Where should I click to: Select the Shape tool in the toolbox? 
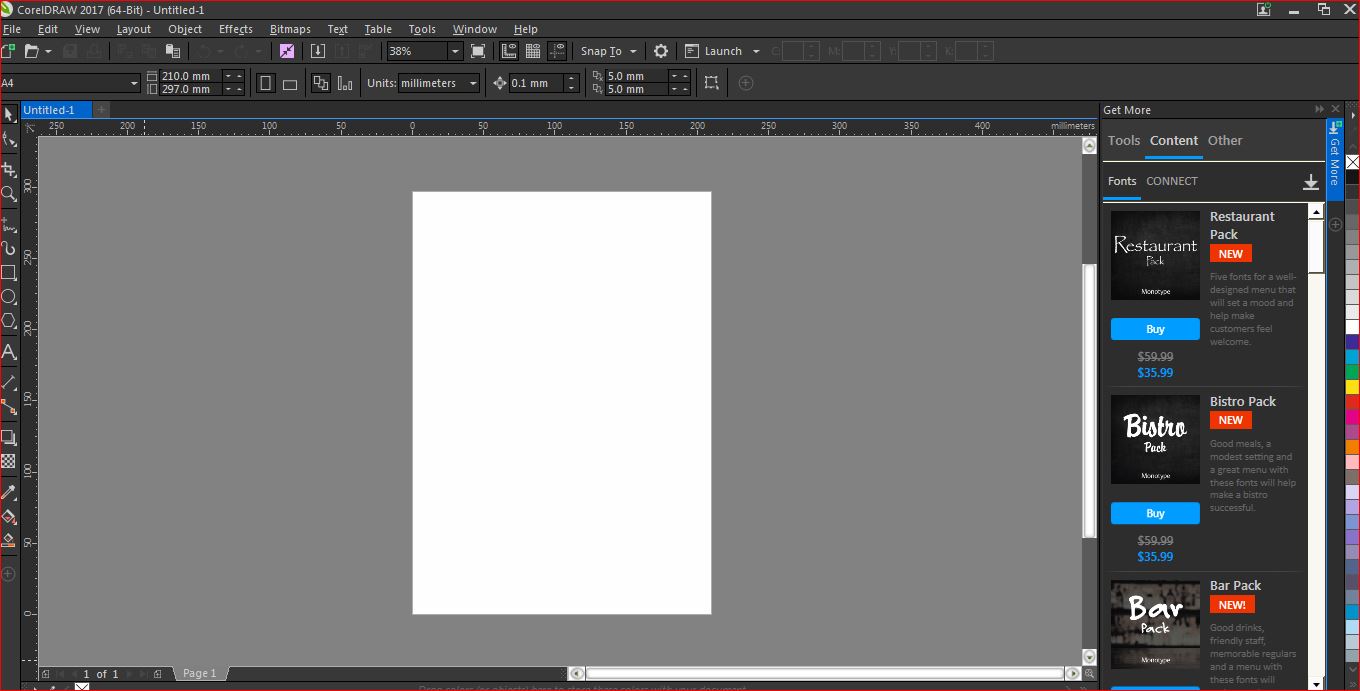pos(9,141)
